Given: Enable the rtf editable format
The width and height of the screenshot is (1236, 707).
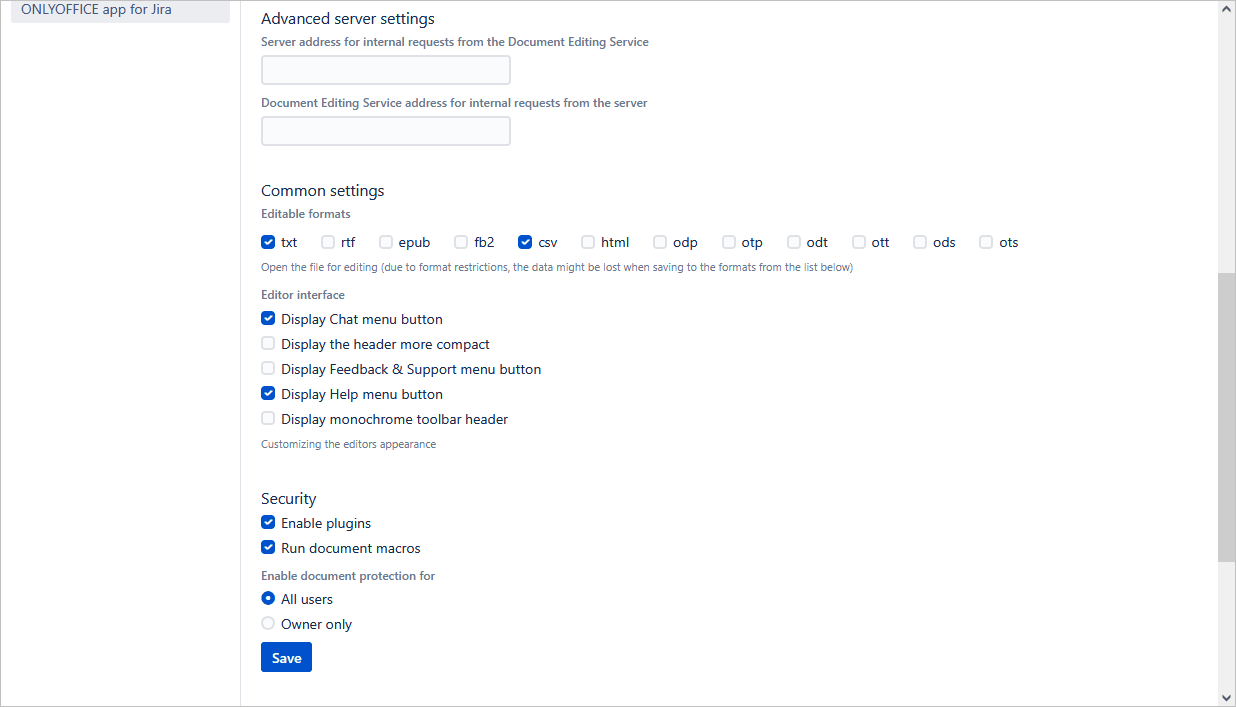Looking at the screenshot, I should (x=328, y=242).
